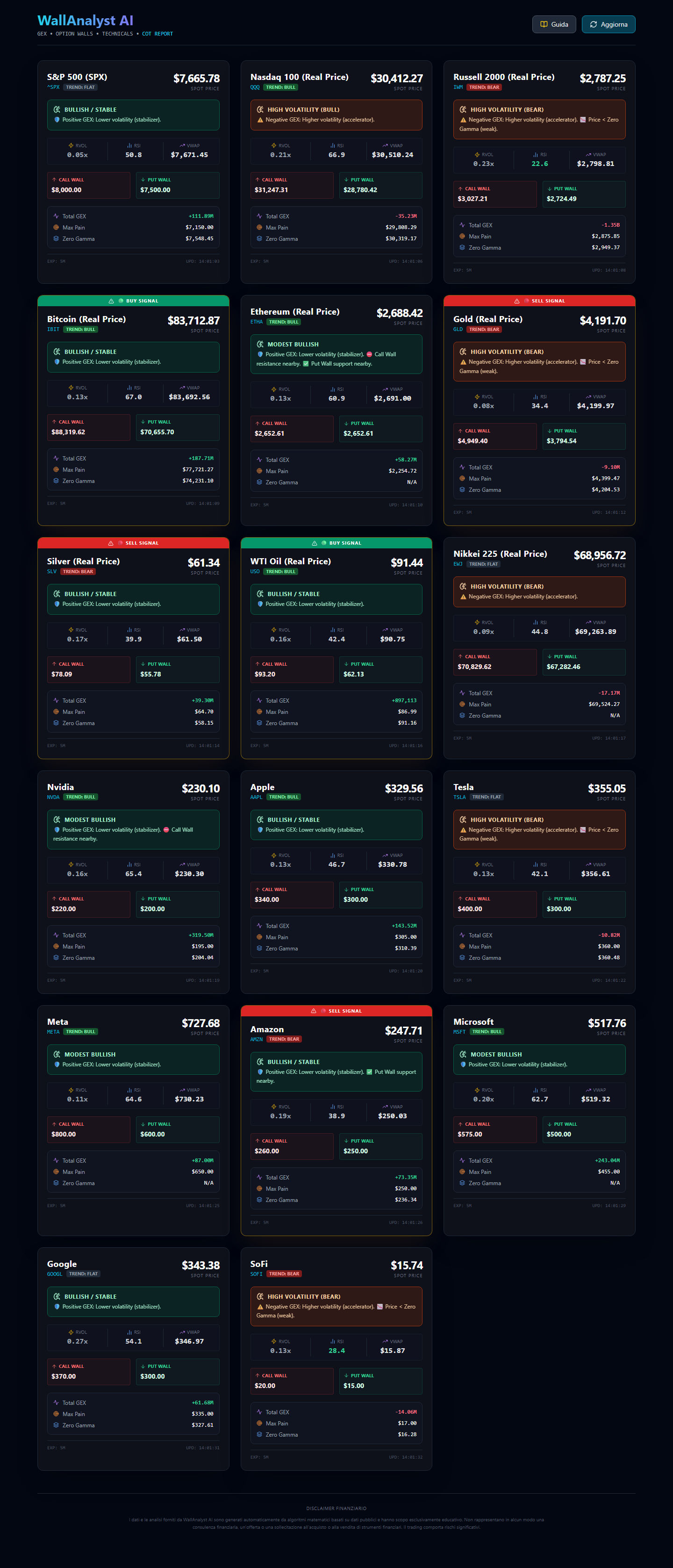Click the Ethereum (Real Price) card title
The height and width of the screenshot is (1568, 673).
point(295,312)
